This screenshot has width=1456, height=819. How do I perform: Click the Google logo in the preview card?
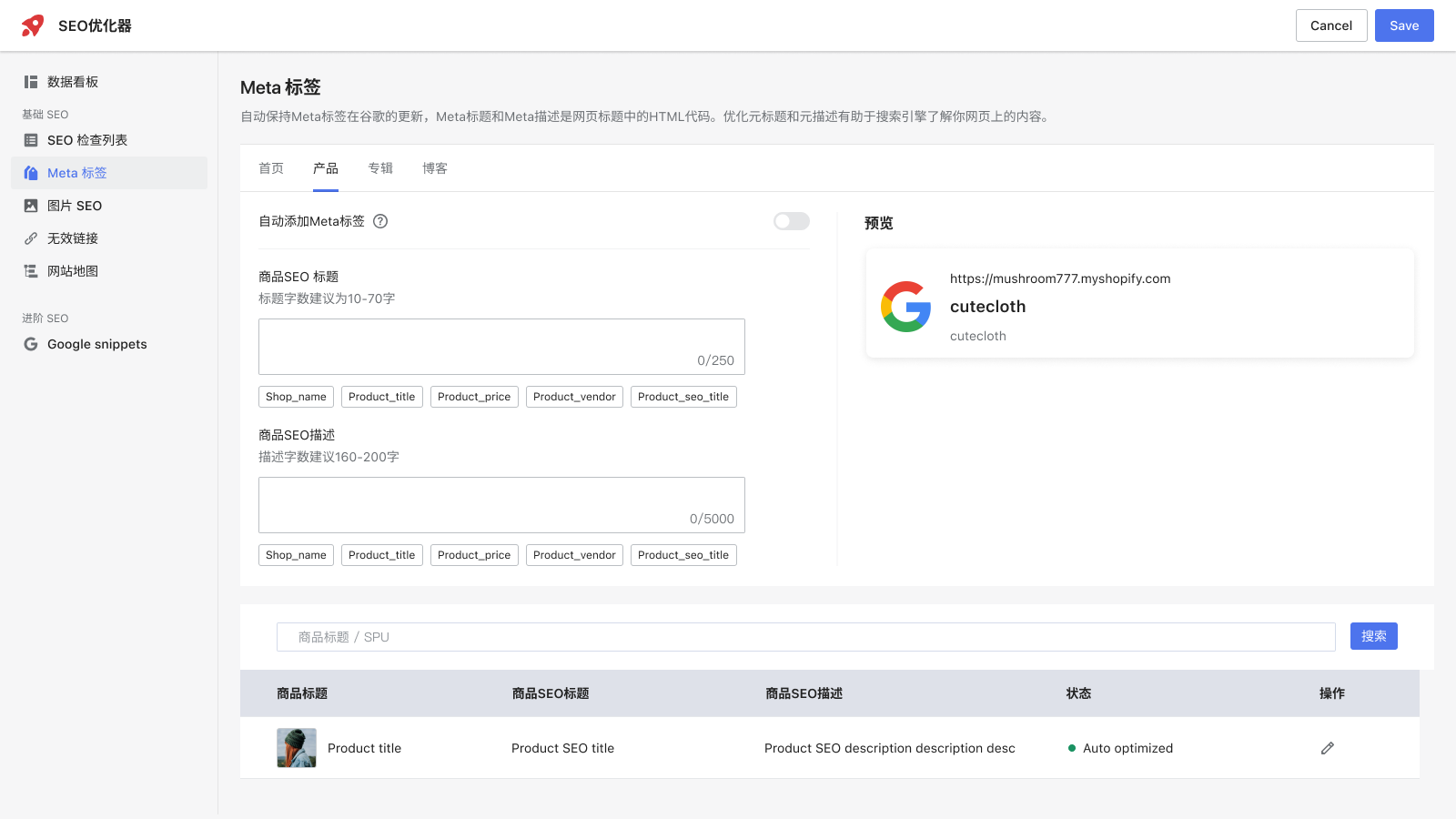pyautogui.click(x=906, y=307)
